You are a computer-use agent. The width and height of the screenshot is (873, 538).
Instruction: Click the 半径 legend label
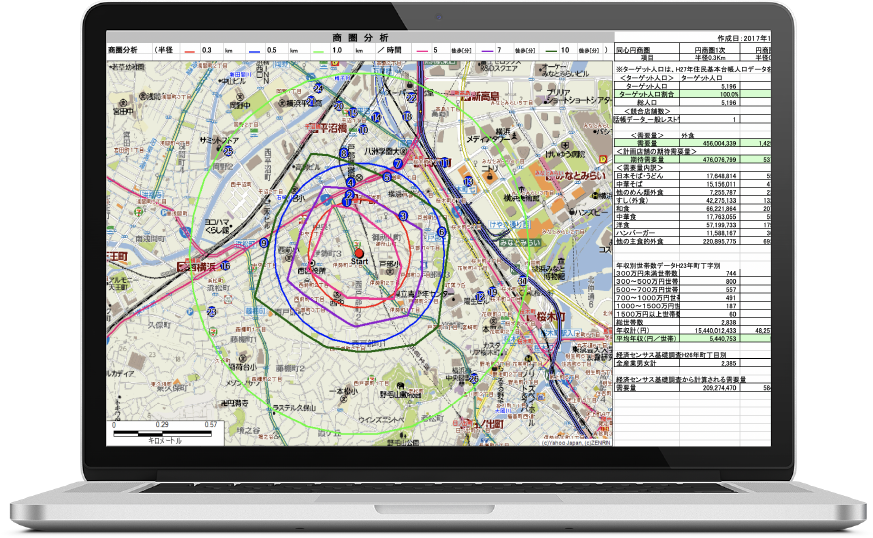pos(166,50)
